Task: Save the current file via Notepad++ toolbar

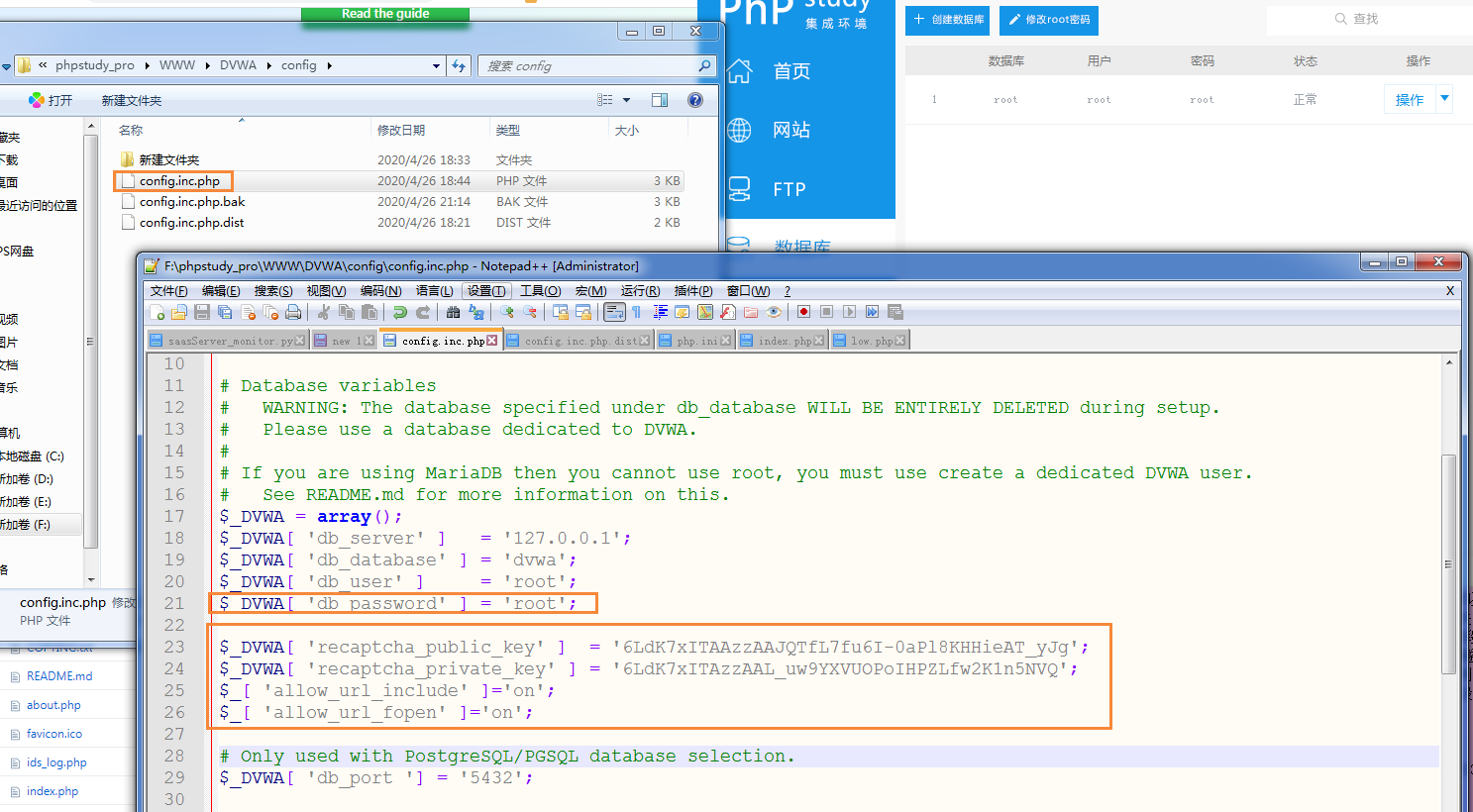Action: point(202,312)
